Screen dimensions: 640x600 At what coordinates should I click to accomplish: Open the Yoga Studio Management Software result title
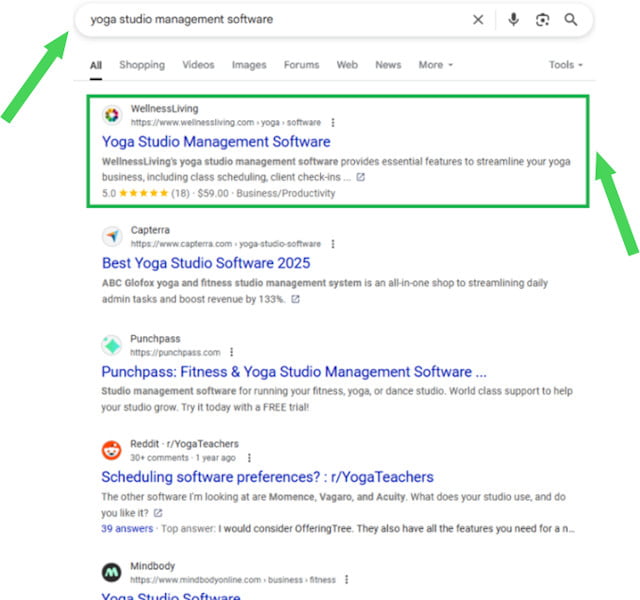coord(216,142)
